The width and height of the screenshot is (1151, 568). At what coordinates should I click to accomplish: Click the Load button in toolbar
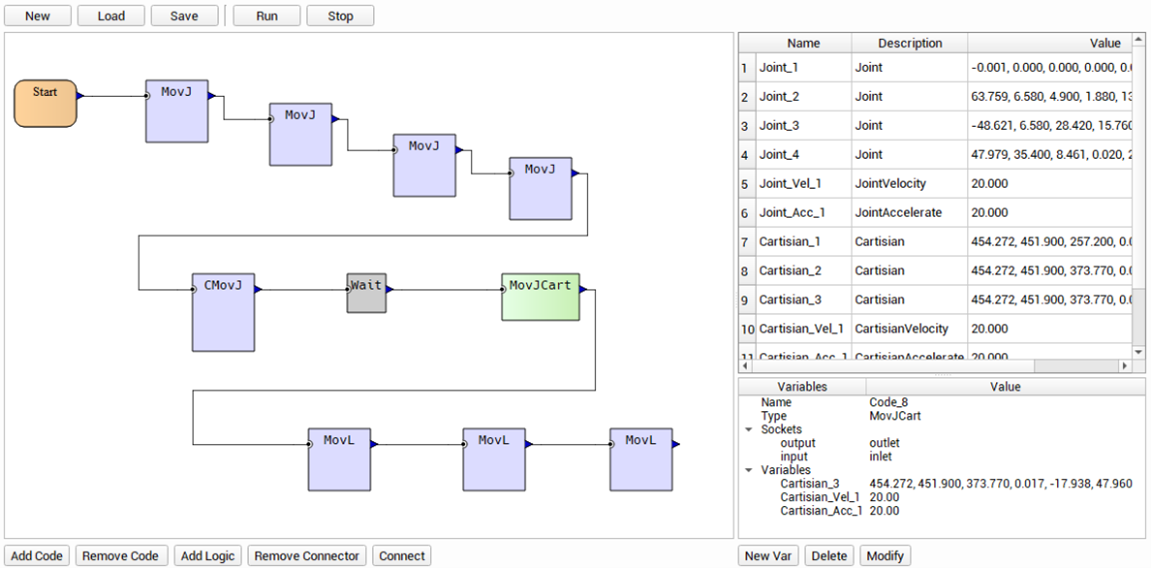click(x=111, y=16)
